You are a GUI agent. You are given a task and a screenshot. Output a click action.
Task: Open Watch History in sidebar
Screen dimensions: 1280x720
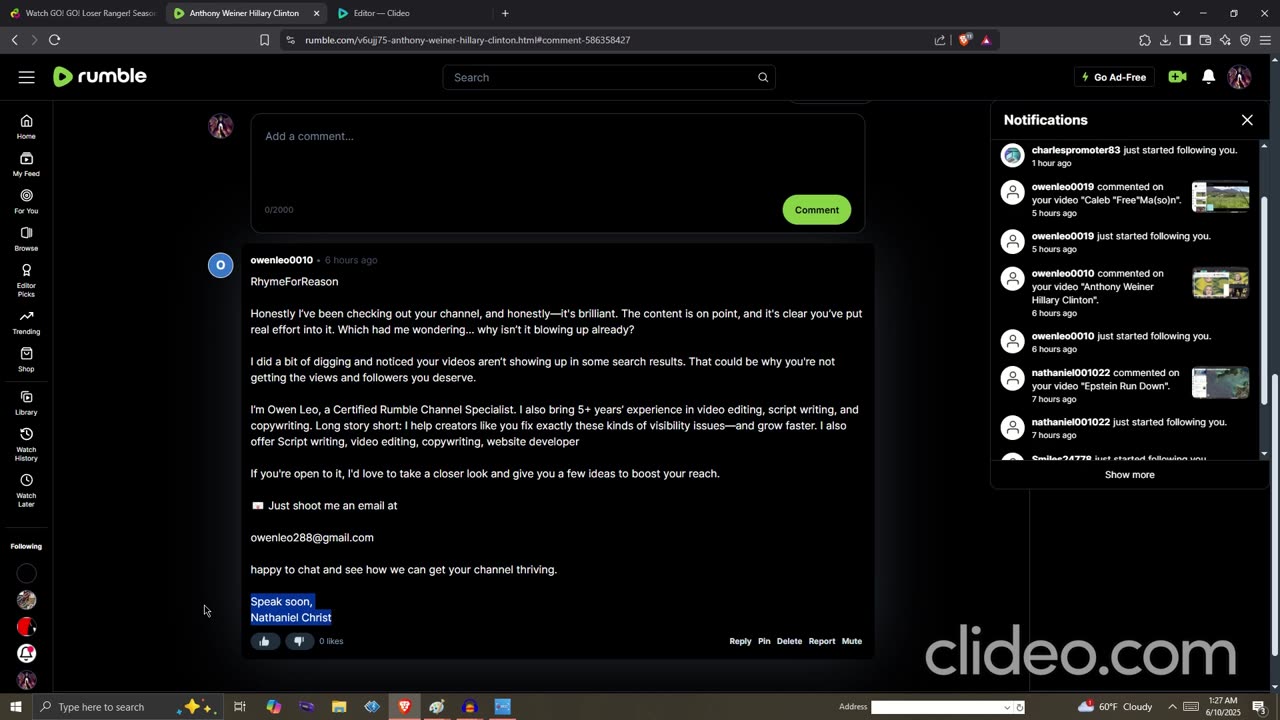(26, 445)
